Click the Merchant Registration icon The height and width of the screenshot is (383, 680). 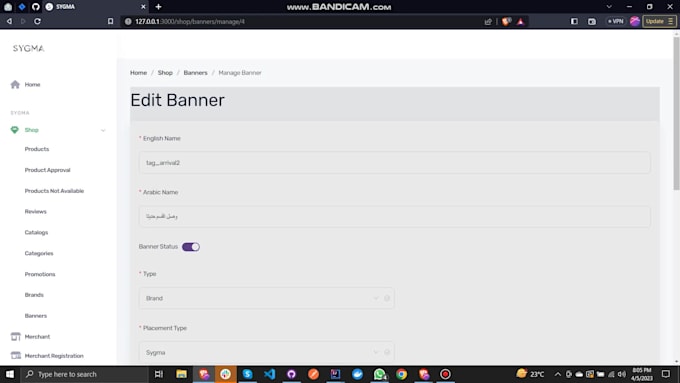pyautogui.click(x=16, y=356)
